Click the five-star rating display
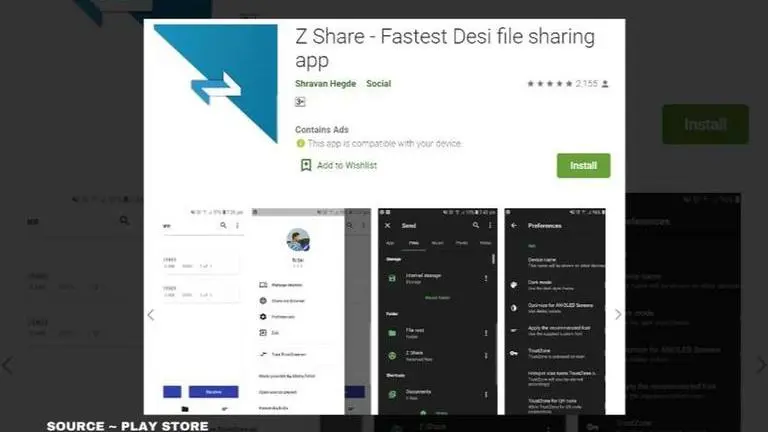 pos(550,84)
